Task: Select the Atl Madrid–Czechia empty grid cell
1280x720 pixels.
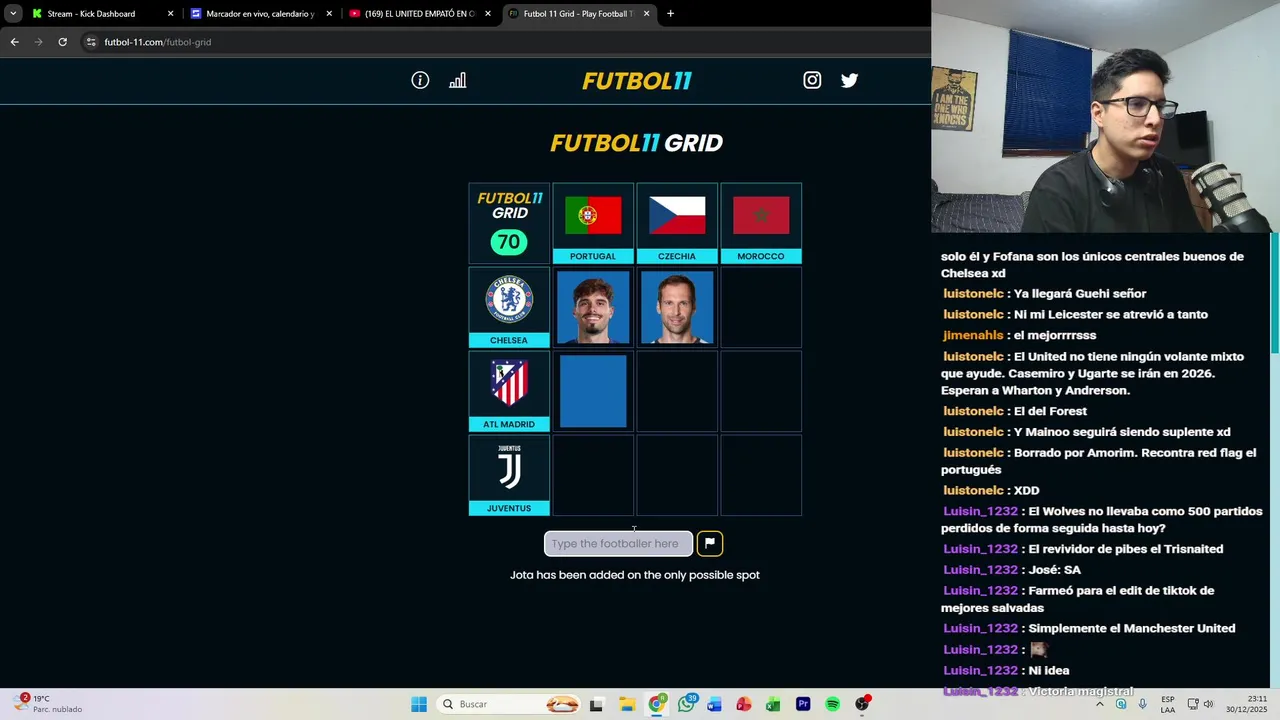Action: click(677, 391)
